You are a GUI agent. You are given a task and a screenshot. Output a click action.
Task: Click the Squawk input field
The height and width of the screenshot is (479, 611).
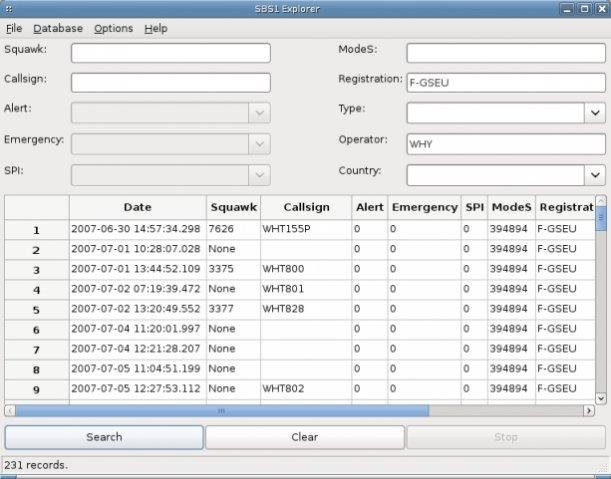click(x=171, y=53)
